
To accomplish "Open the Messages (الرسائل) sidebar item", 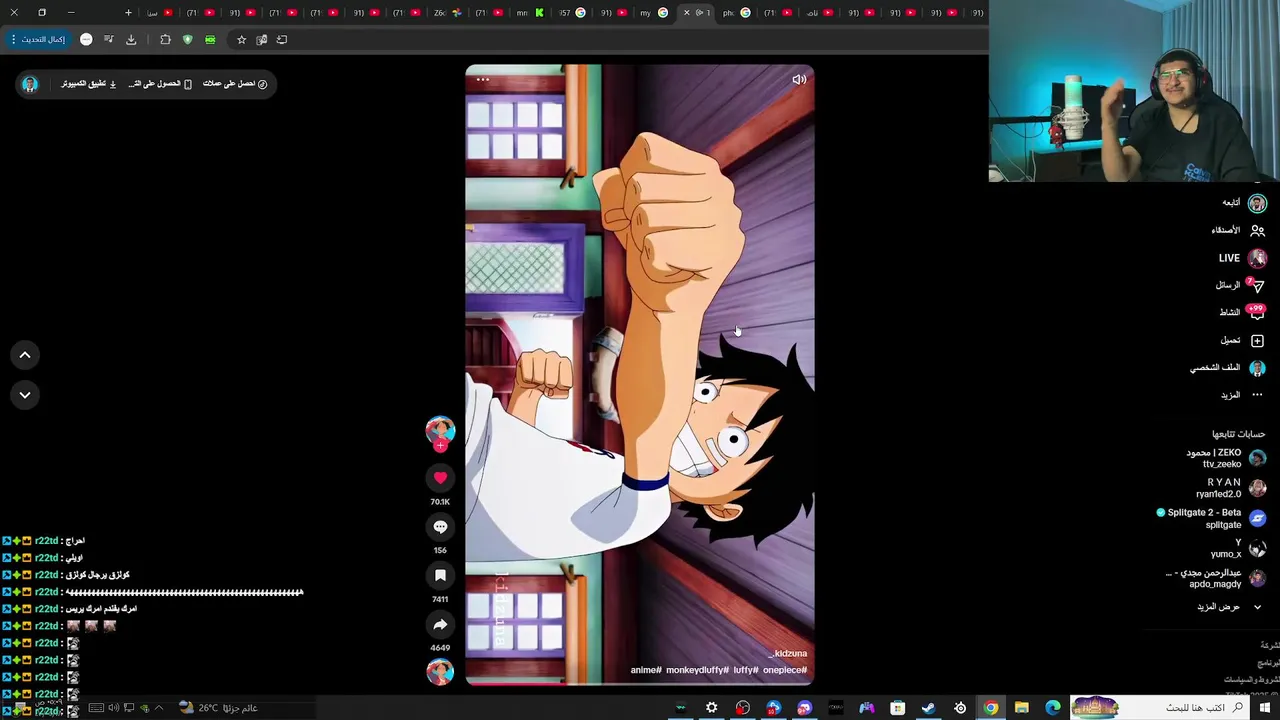I will (x=1239, y=285).
